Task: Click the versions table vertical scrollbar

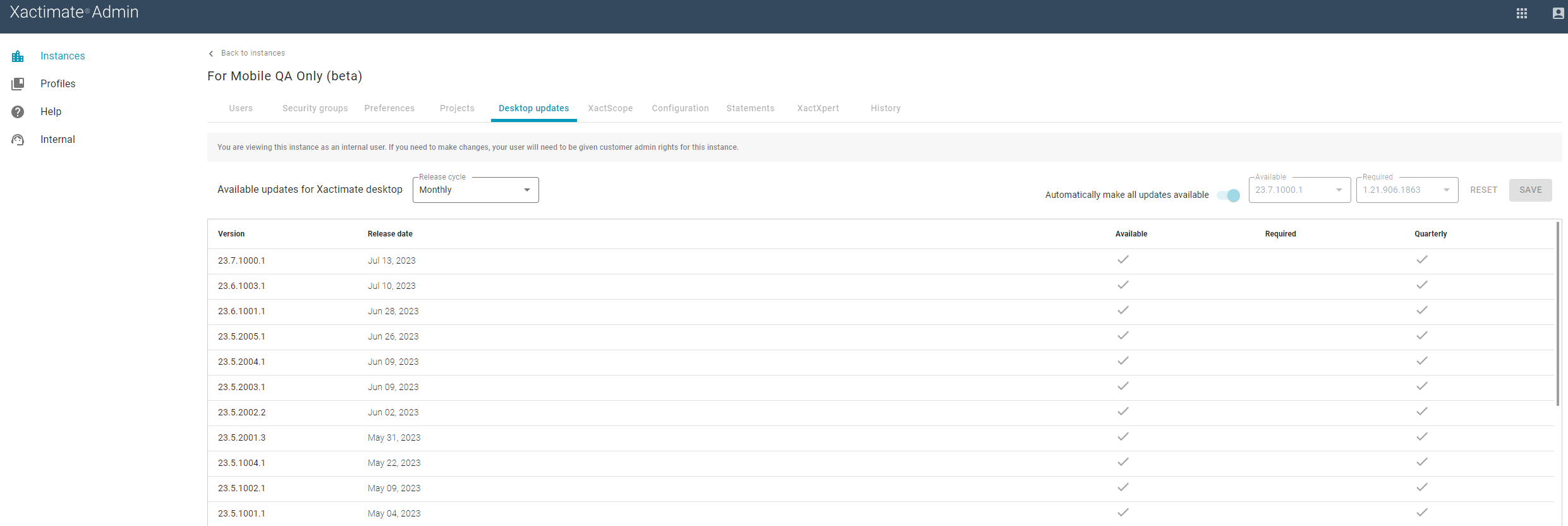Action: click(x=1558, y=314)
